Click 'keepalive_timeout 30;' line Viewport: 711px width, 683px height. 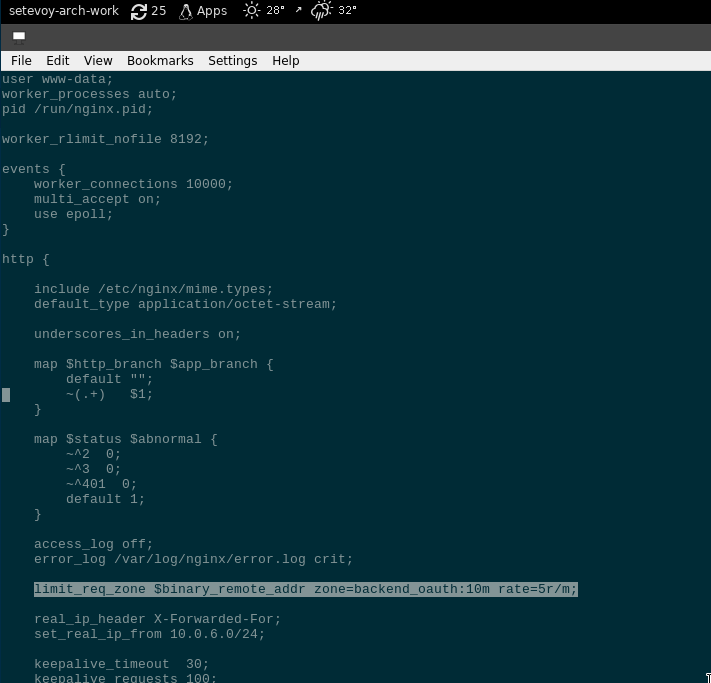point(122,664)
